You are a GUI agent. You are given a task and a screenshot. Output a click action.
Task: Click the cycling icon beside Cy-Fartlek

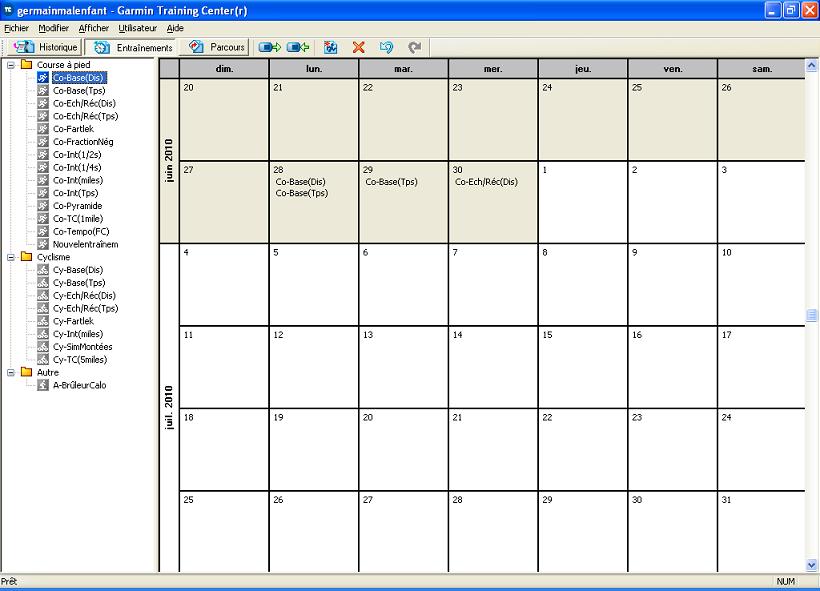43,321
